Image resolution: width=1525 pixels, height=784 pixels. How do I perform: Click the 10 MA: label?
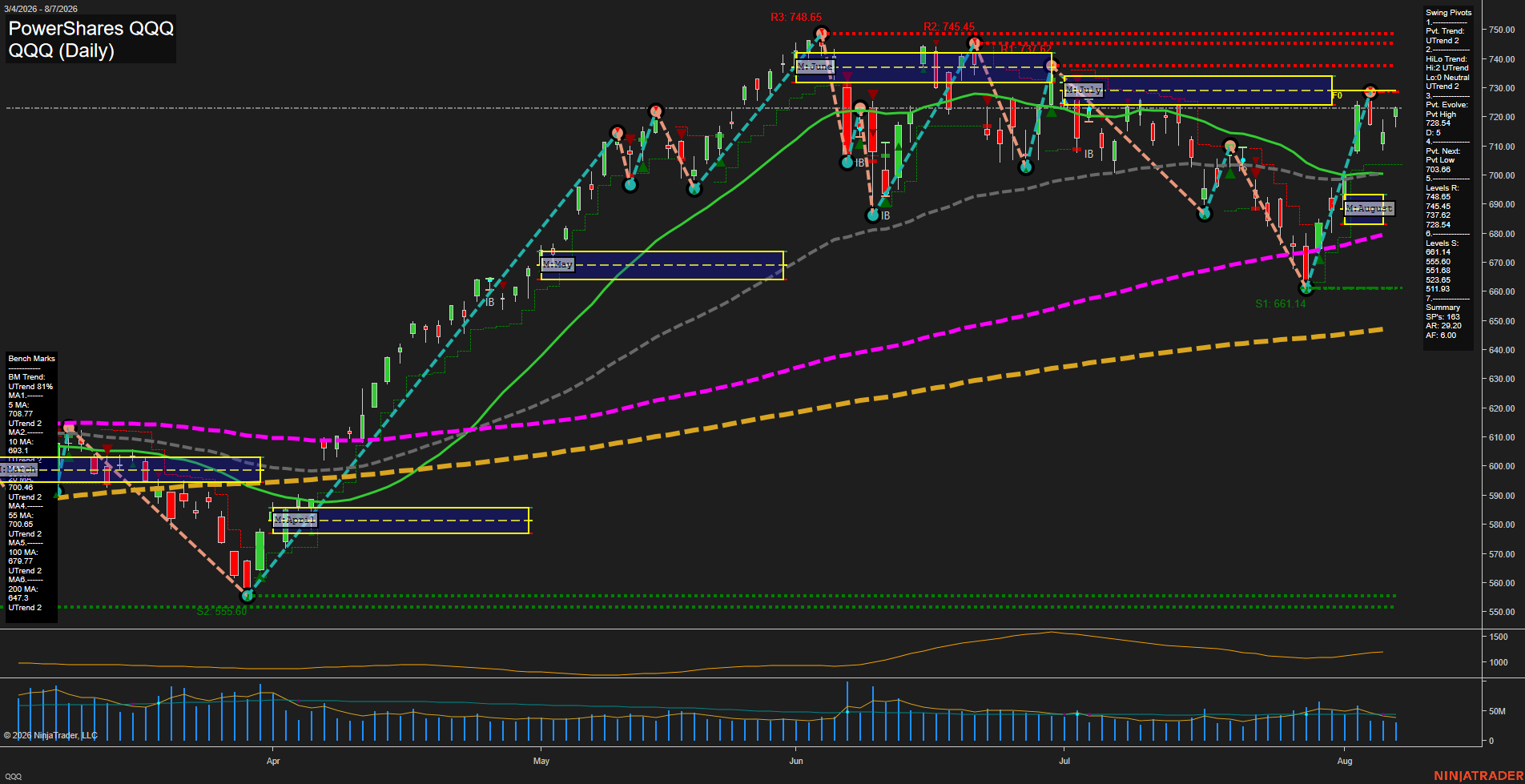[x=21, y=442]
